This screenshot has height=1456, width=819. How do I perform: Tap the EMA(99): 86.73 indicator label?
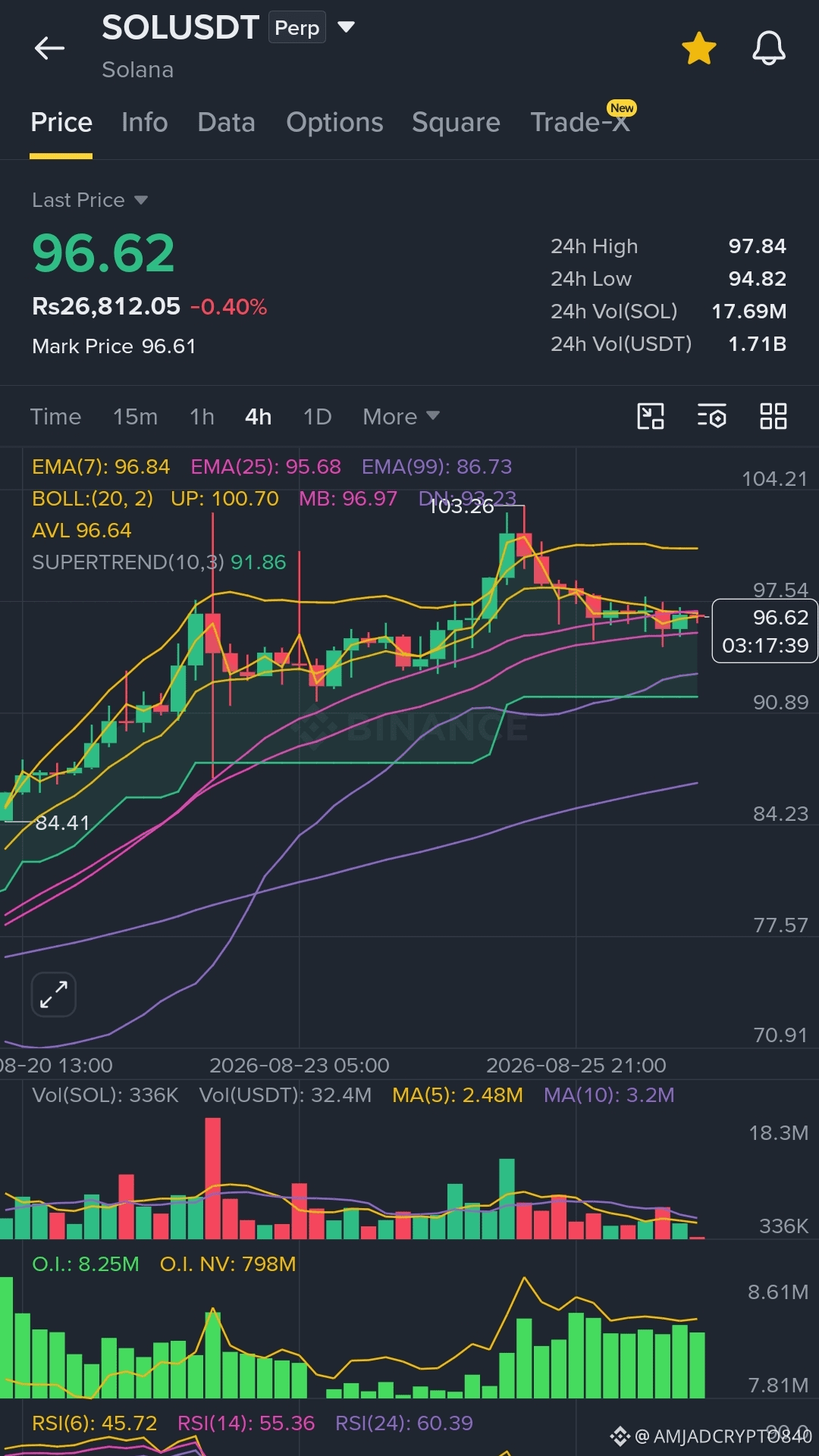click(x=437, y=466)
